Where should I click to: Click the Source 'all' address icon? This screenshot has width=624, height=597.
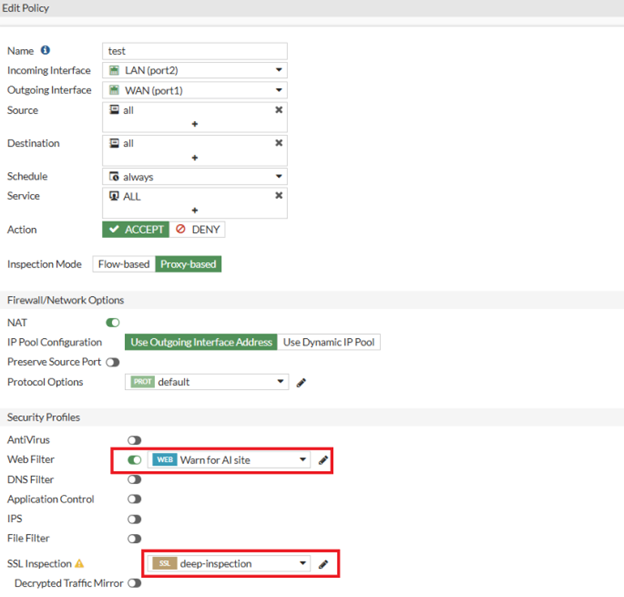tap(114, 109)
